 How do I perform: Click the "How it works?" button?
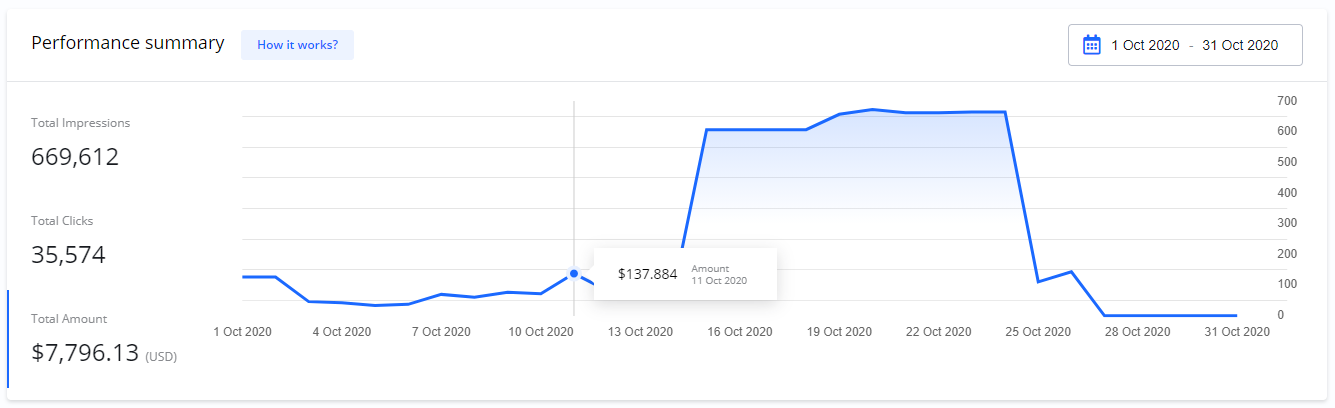297,45
